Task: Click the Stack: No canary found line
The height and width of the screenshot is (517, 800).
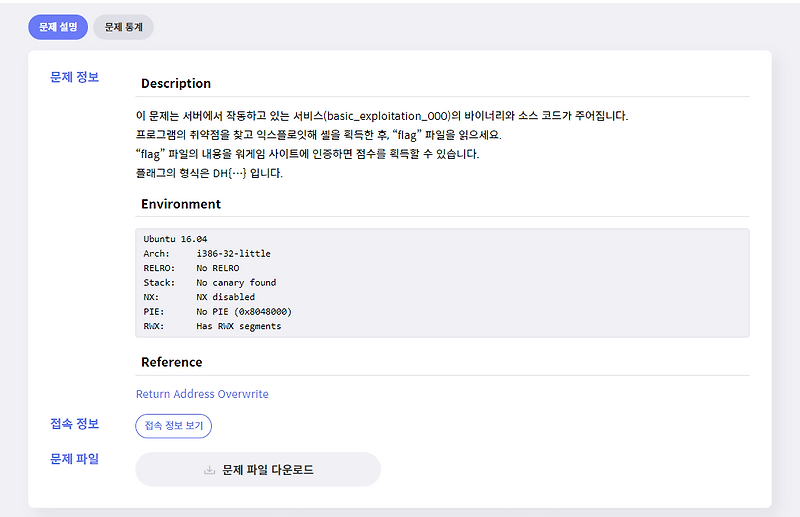Action: [x=210, y=283]
